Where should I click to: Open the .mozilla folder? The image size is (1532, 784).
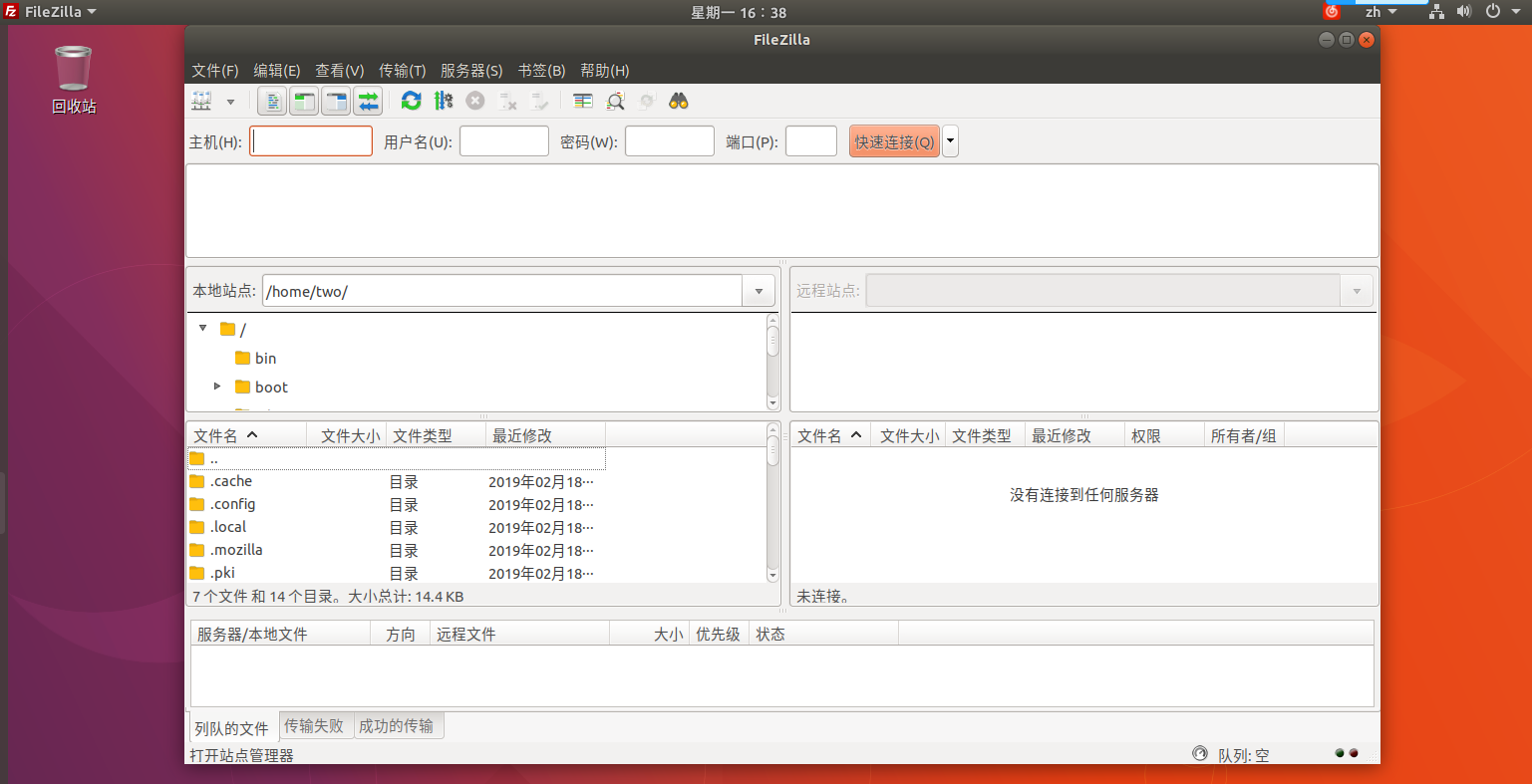point(235,549)
